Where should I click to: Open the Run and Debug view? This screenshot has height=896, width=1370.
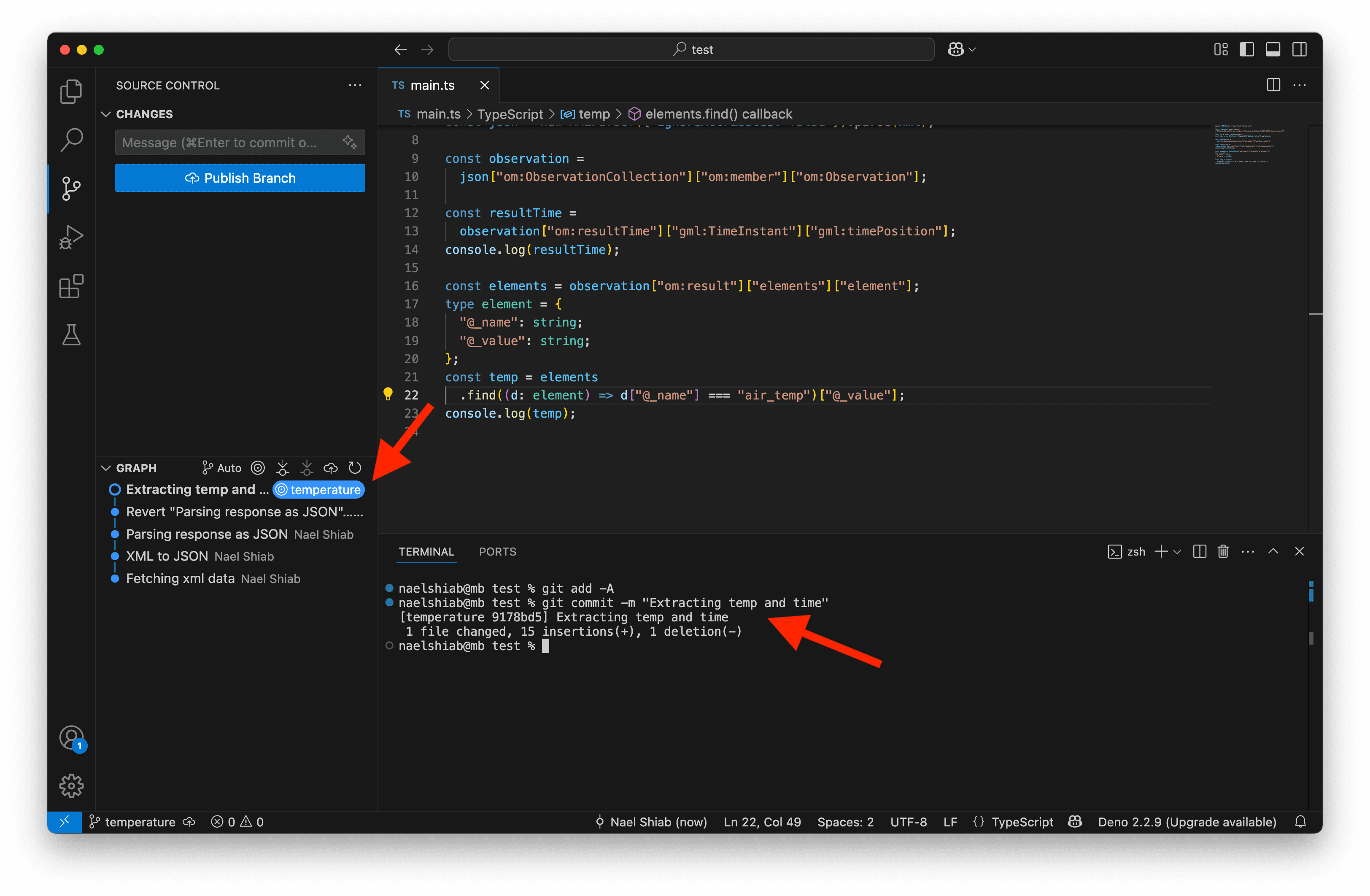[71, 237]
